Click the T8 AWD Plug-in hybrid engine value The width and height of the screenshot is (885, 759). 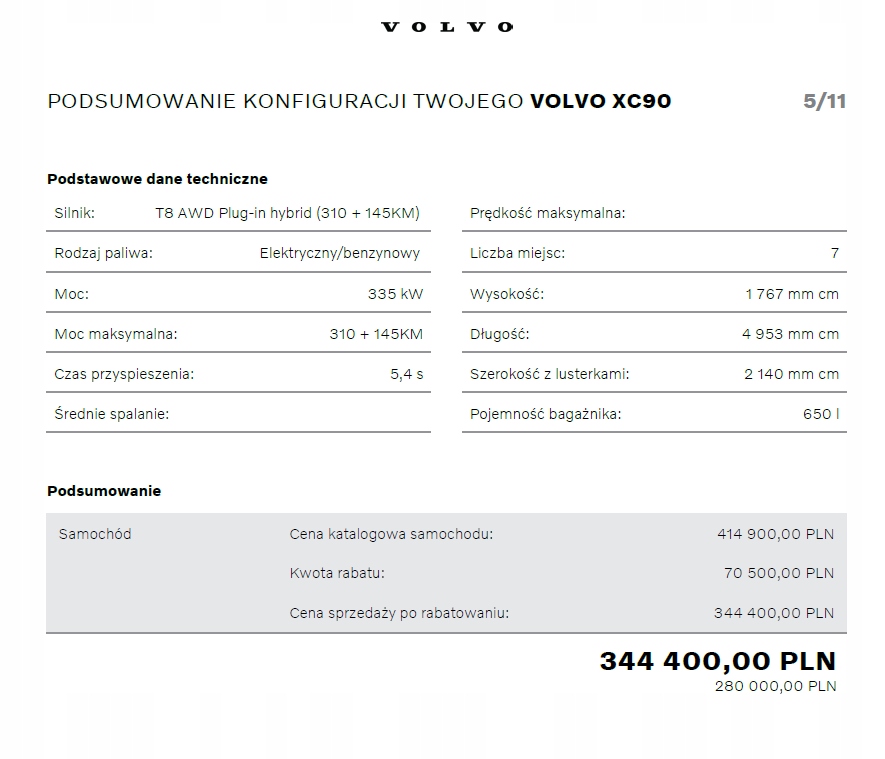pyautogui.click(x=287, y=213)
